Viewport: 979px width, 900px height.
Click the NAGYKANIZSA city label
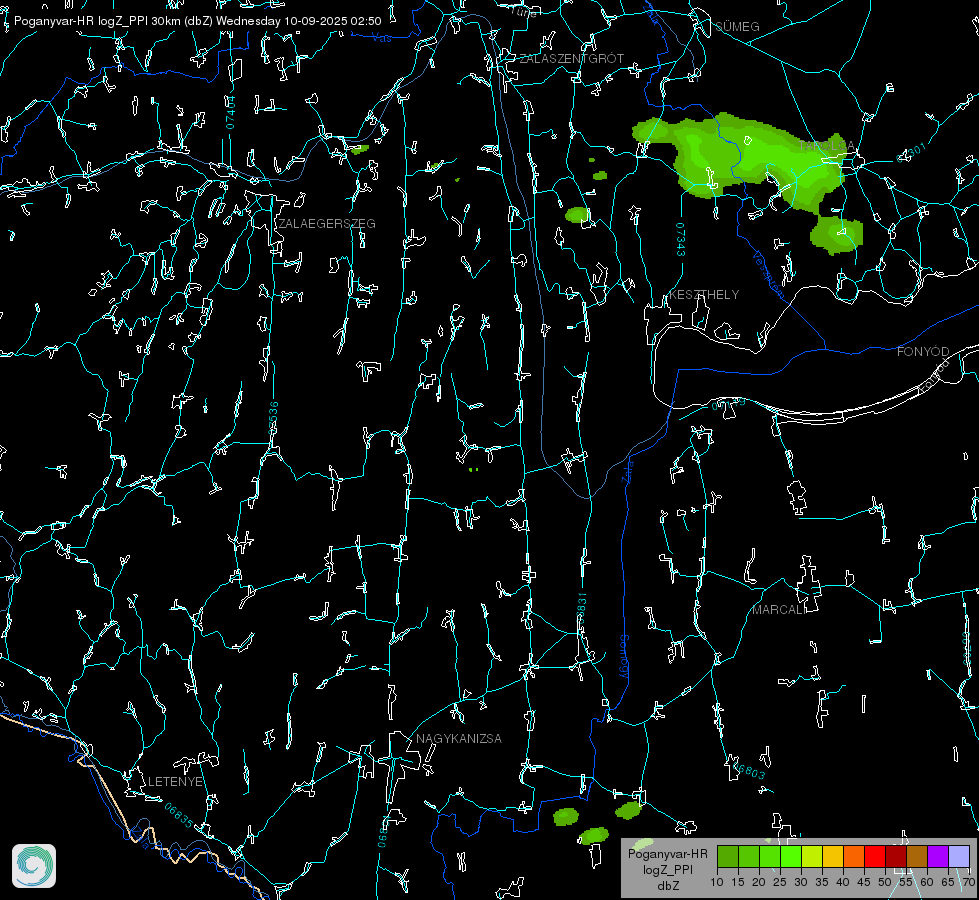point(459,738)
